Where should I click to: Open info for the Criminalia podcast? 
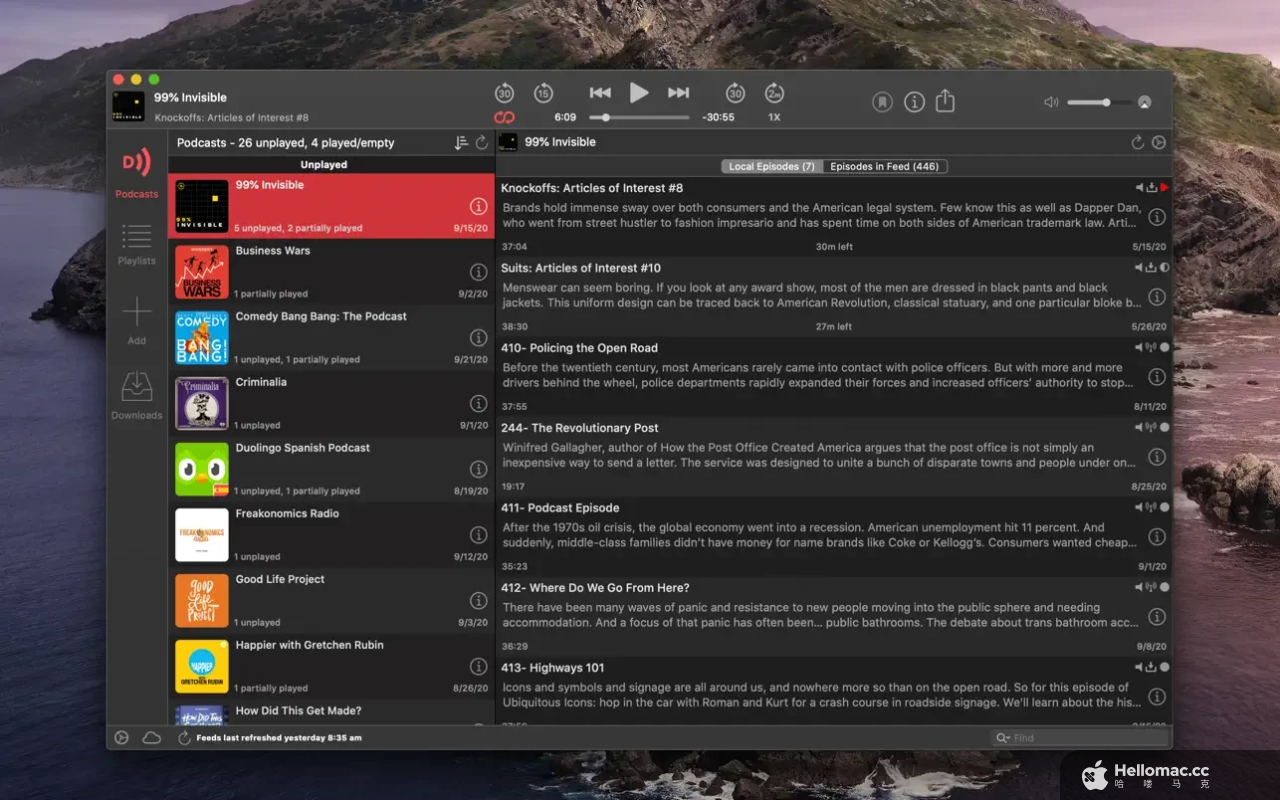(x=478, y=403)
